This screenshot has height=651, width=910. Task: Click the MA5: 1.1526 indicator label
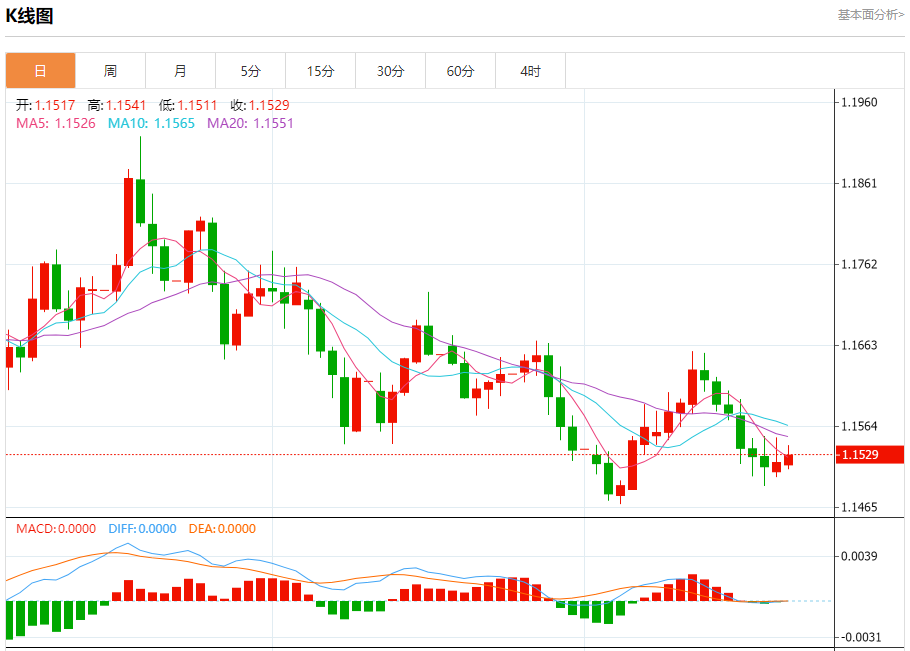pos(56,123)
